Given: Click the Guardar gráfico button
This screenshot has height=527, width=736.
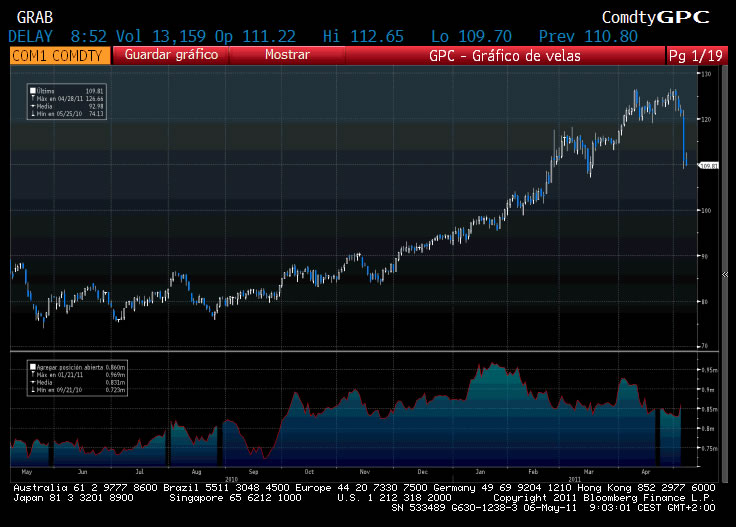Looking at the screenshot, I should (171, 55).
